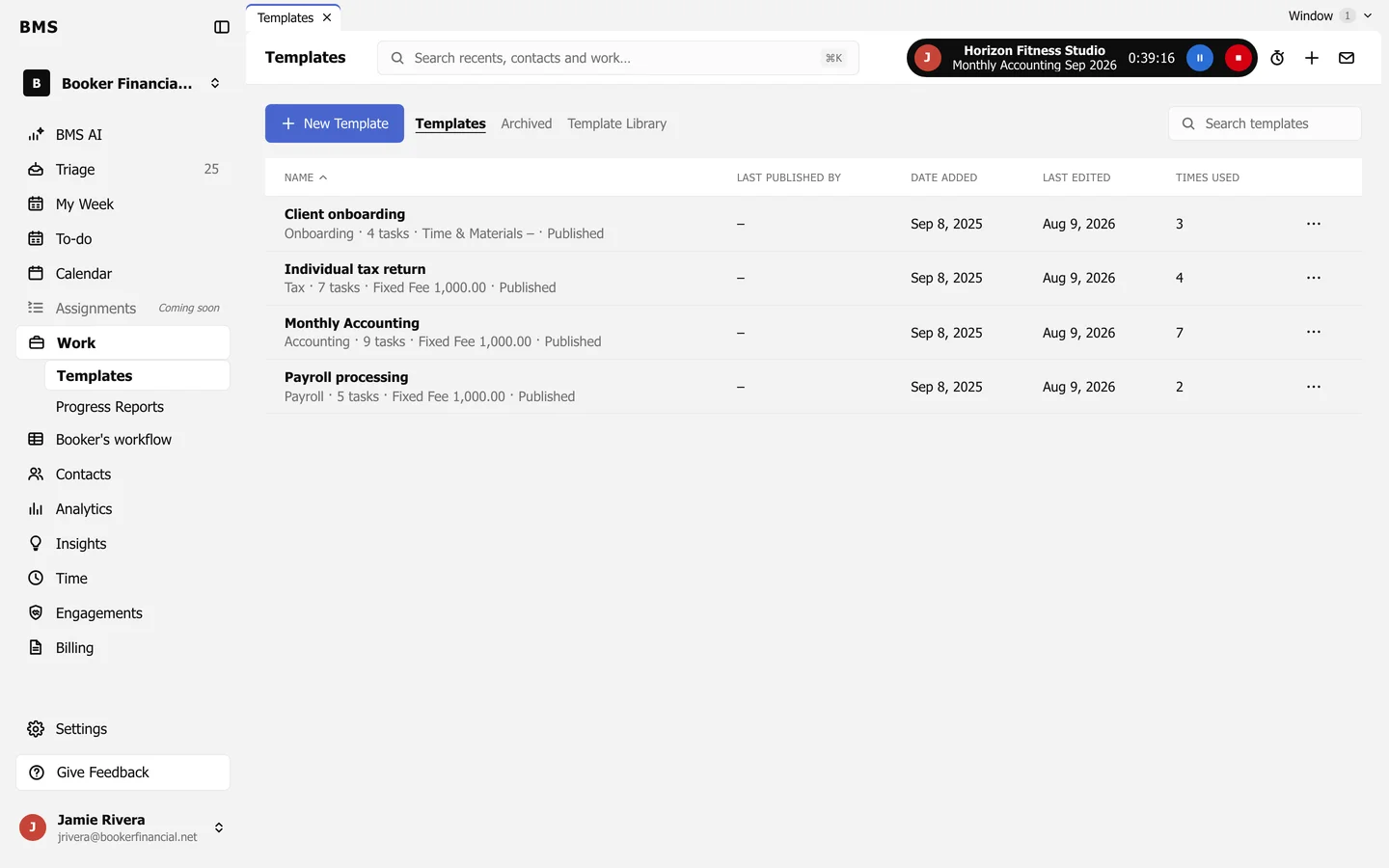Open row menu for Monthly Accounting
This screenshot has height=868, width=1389.
pyautogui.click(x=1314, y=332)
